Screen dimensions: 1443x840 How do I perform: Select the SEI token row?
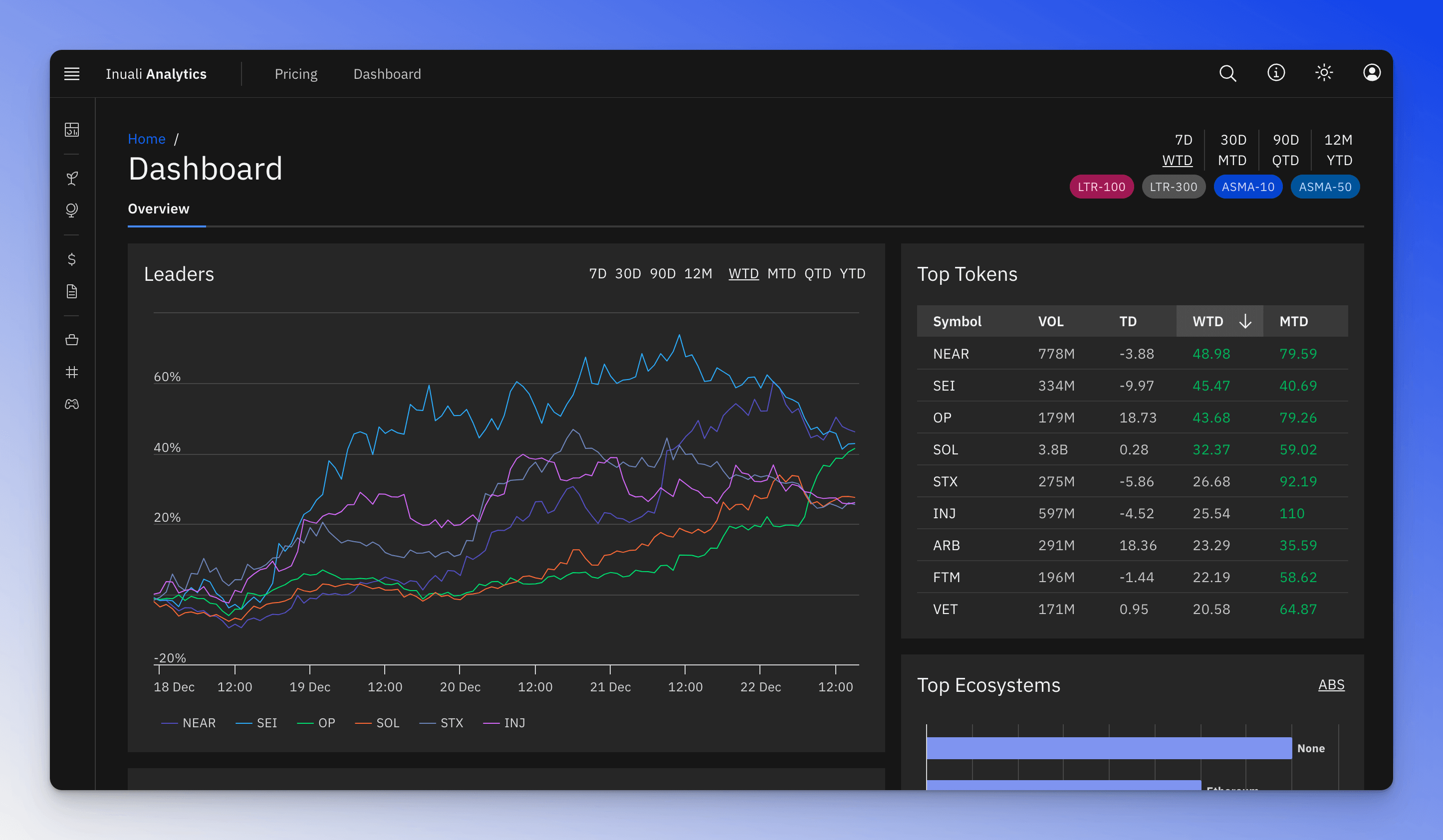[1132, 386]
